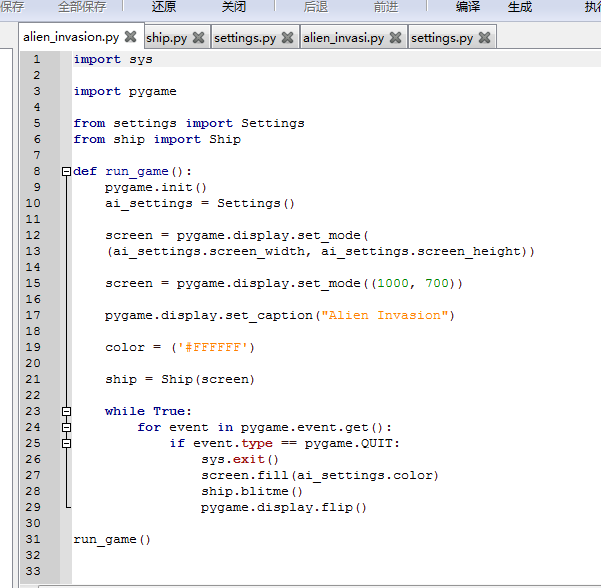This screenshot has height=588, width=601.
Task: Fold the for event loop block
Action: click(x=66, y=427)
